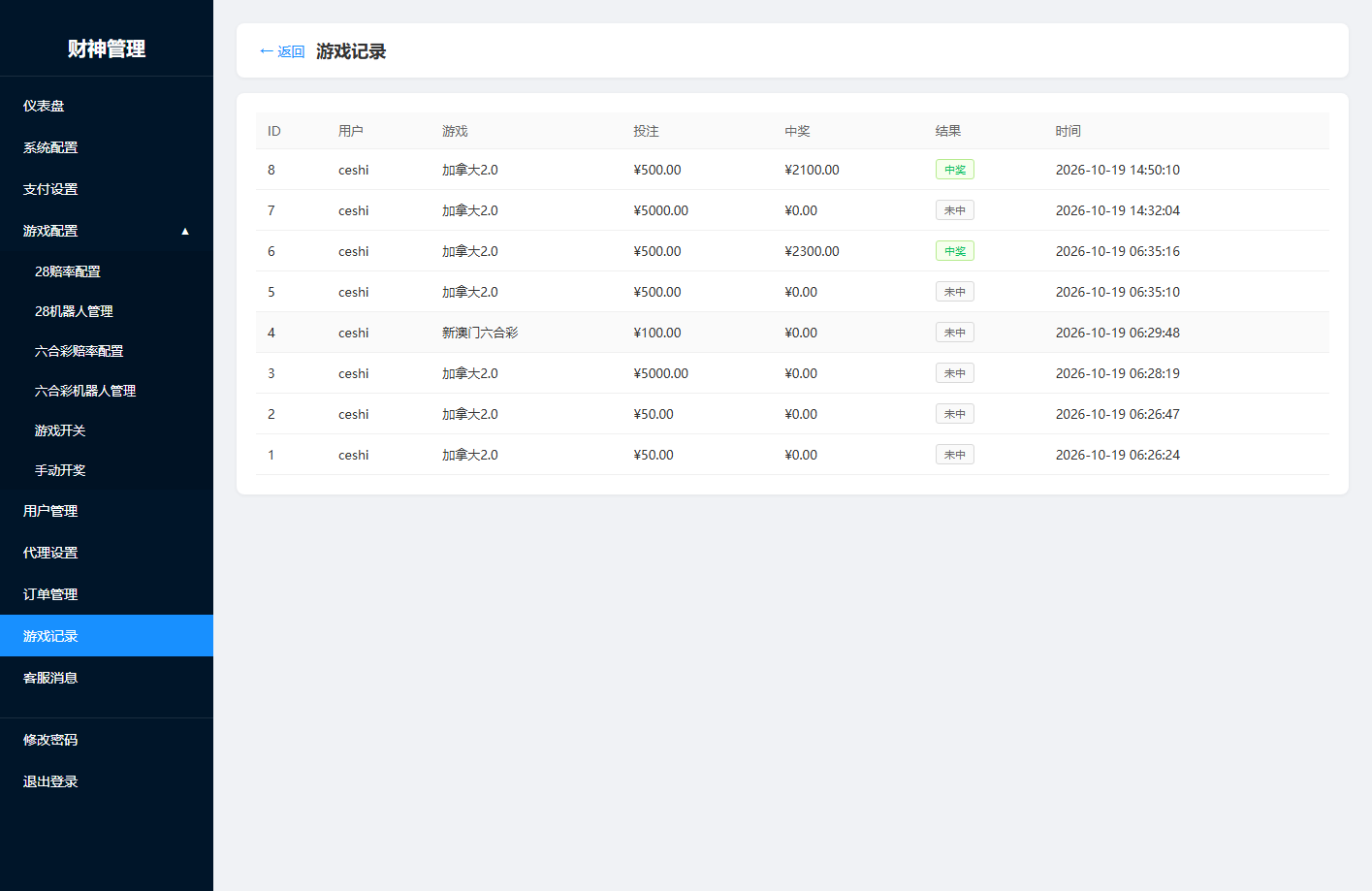Screen dimensions: 1372x891
Task: Click the timestamp 2026-10-19 06:26:24
Action: click(x=1118, y=455)
